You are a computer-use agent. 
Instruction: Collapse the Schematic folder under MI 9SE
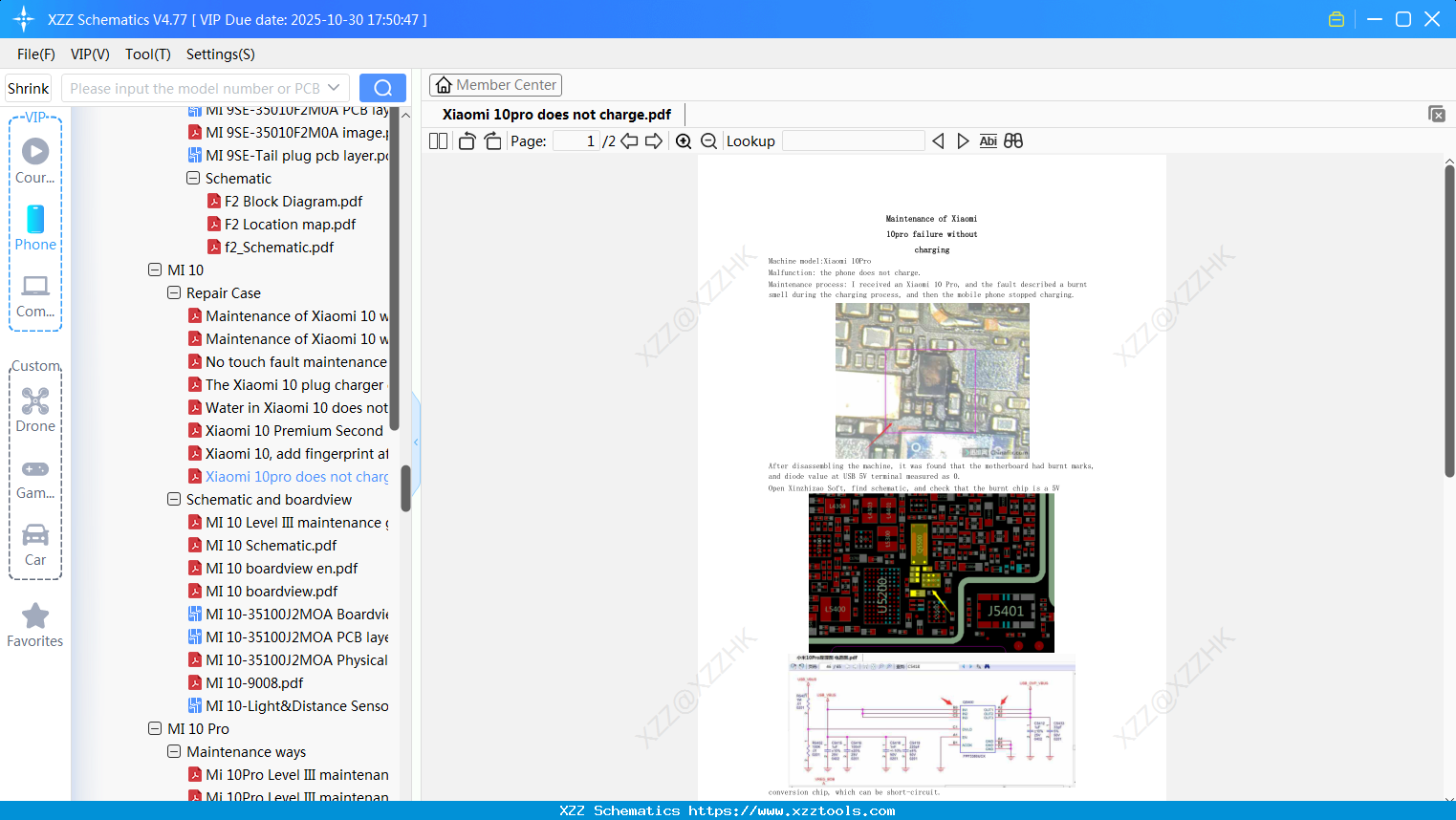point(193,179)
